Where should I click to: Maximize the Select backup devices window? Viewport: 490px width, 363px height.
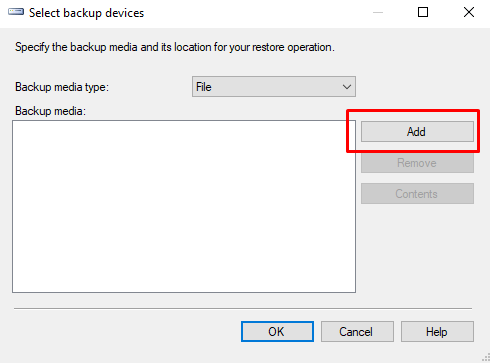[423, 12]
